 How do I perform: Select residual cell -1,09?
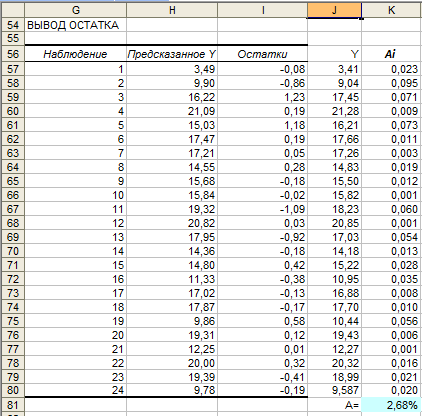pyautogui.click(x=263, y=209)
